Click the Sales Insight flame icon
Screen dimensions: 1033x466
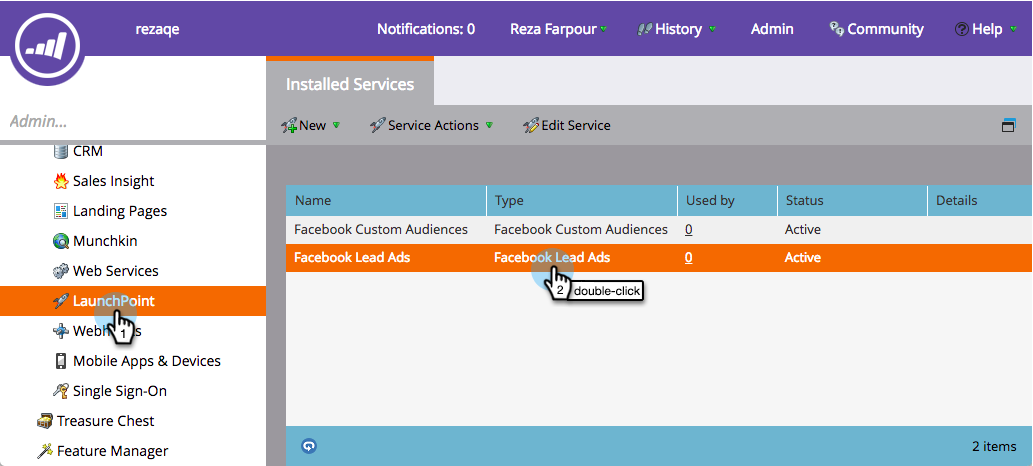(x=61, y=181)
